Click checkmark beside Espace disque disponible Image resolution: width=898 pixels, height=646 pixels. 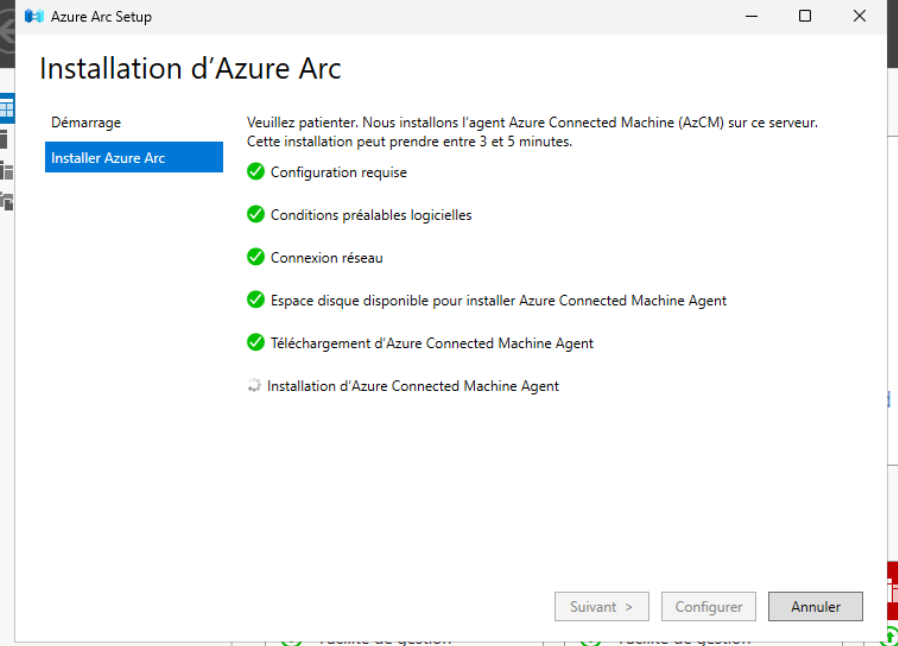coord(256,300)
